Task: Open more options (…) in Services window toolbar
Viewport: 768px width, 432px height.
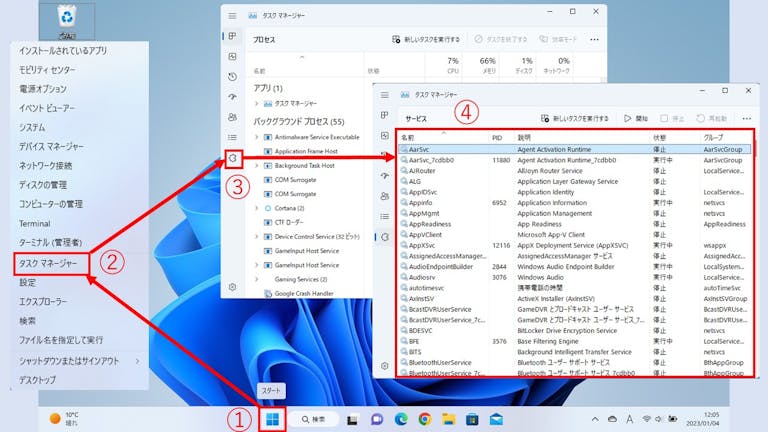Action: [746, 119]
